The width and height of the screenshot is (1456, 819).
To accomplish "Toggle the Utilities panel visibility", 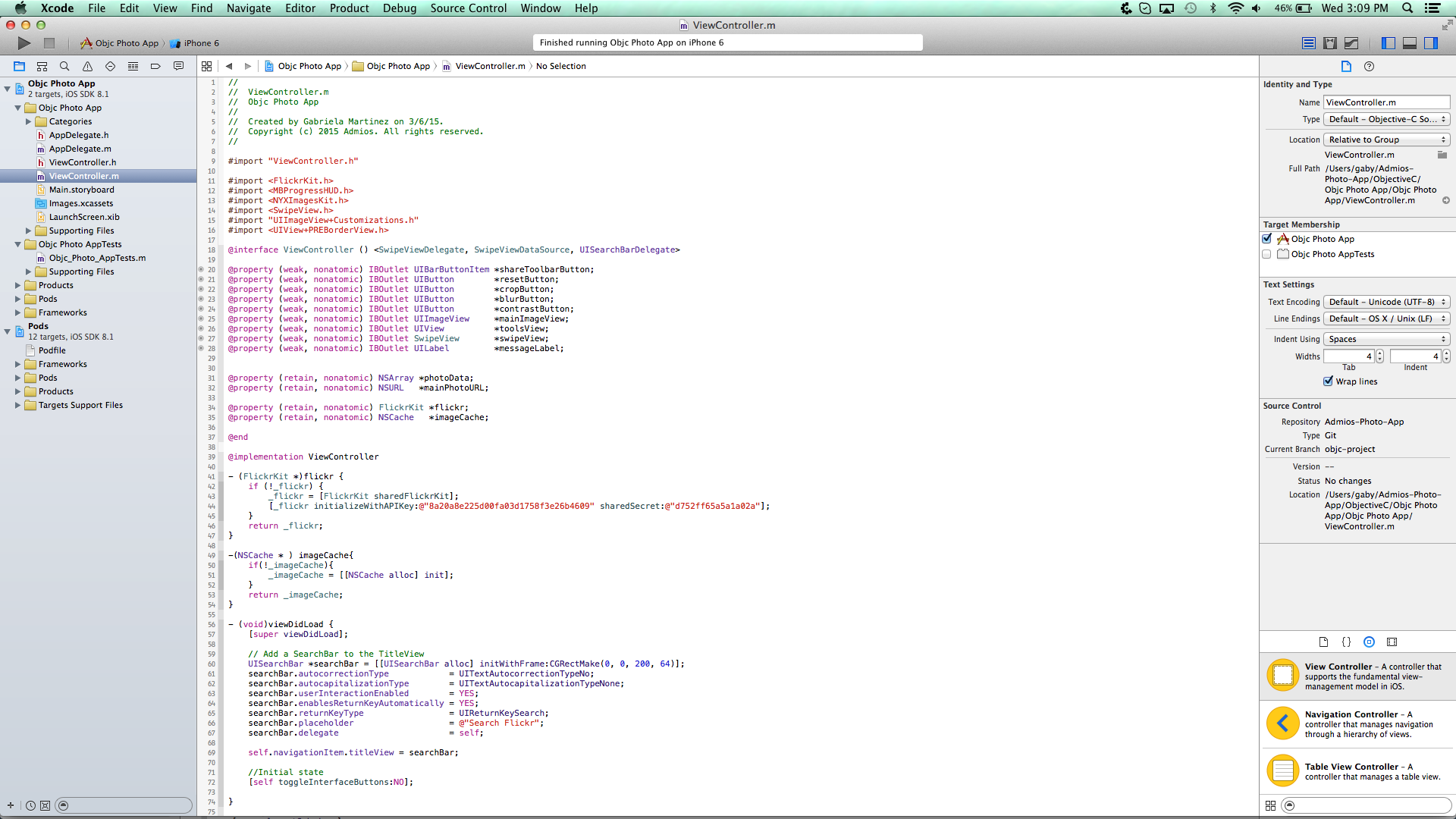I will (x=1431, y=43).
